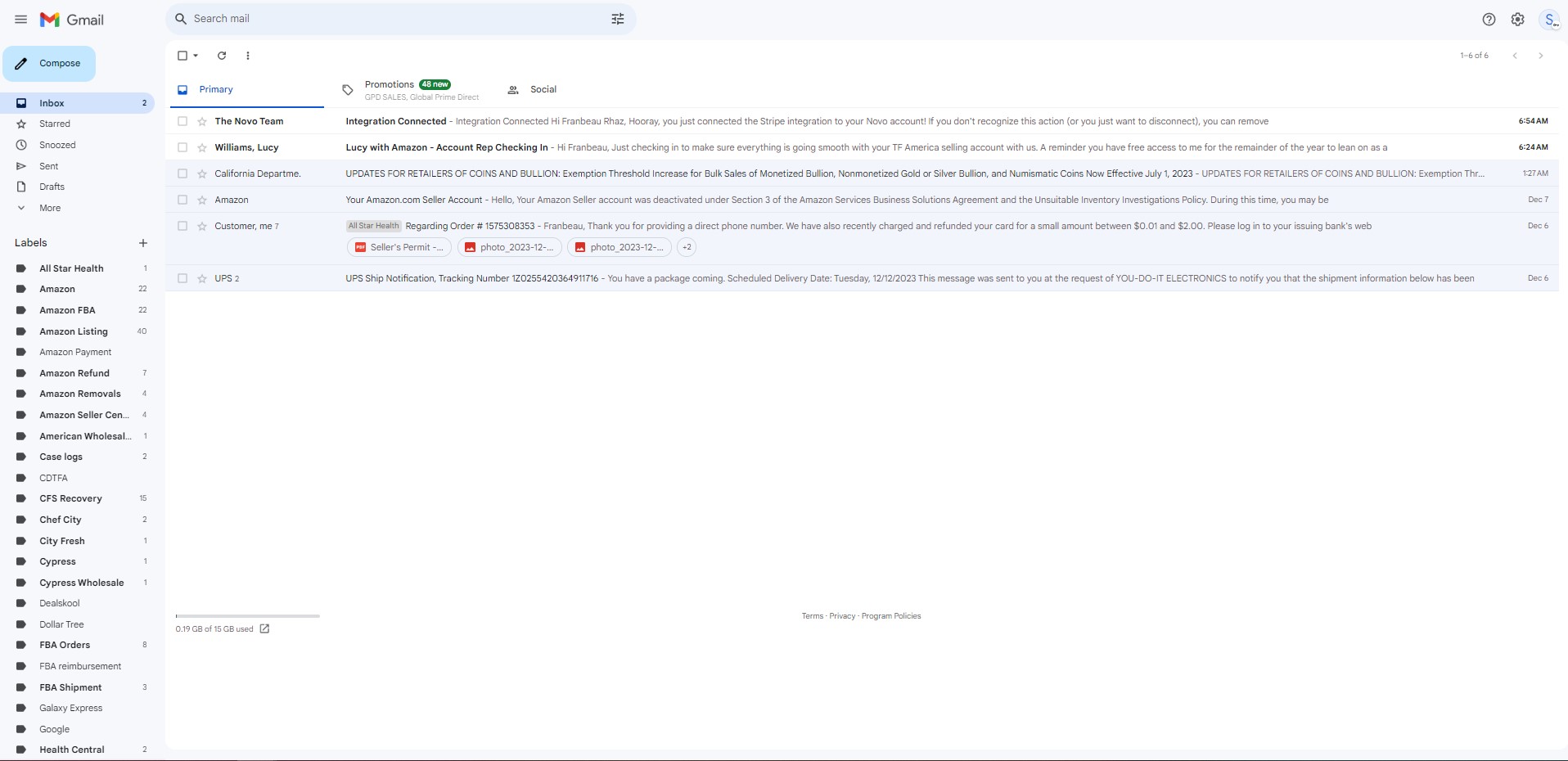Open the Snoozed folder

point(77,145)
